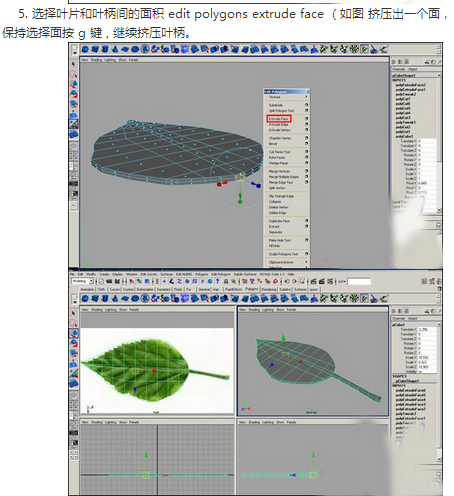
Task: Choose Merge Vertices menu item
Action: pyautogui.click(x=279, y=171)
